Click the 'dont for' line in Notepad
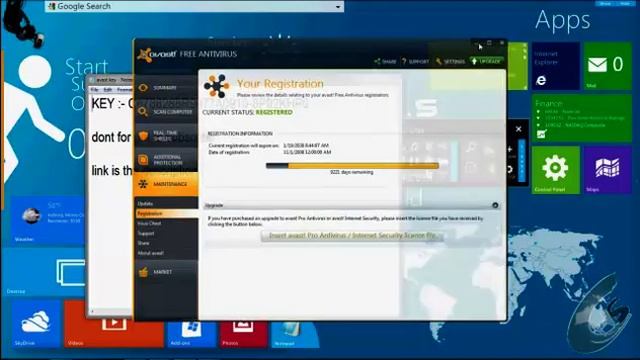This screenshot has width=640, height=360. [111, 137]
